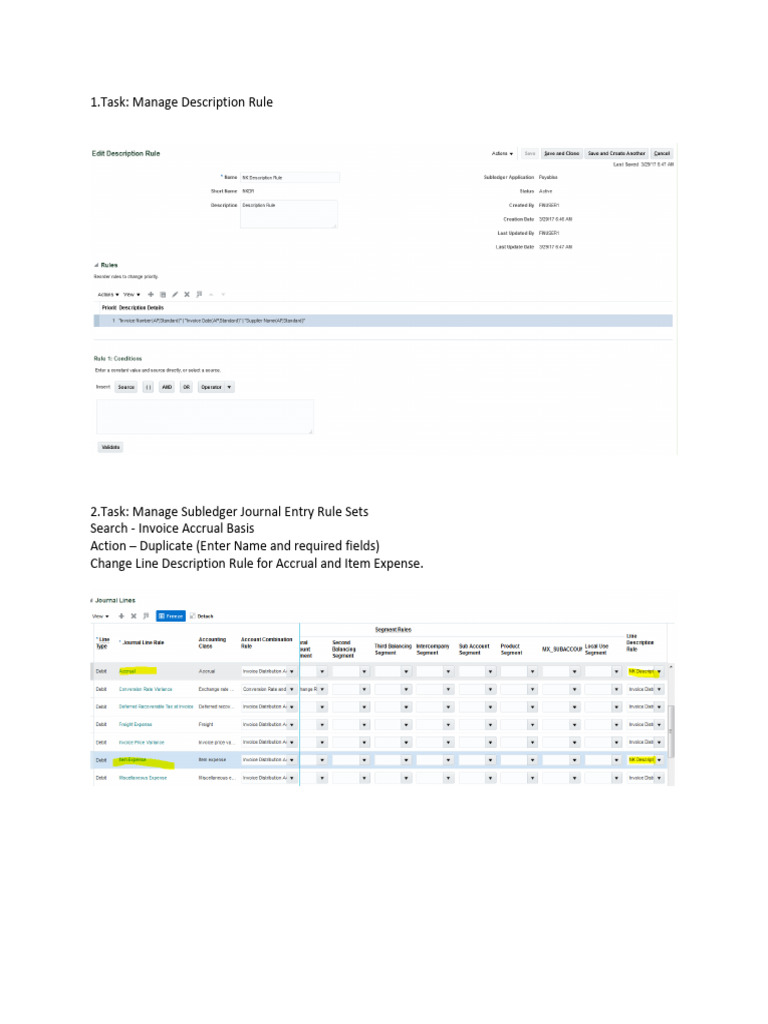The image size is (768, 1024).
Task: Click the Save and Close button
Action: click(562, 153)
